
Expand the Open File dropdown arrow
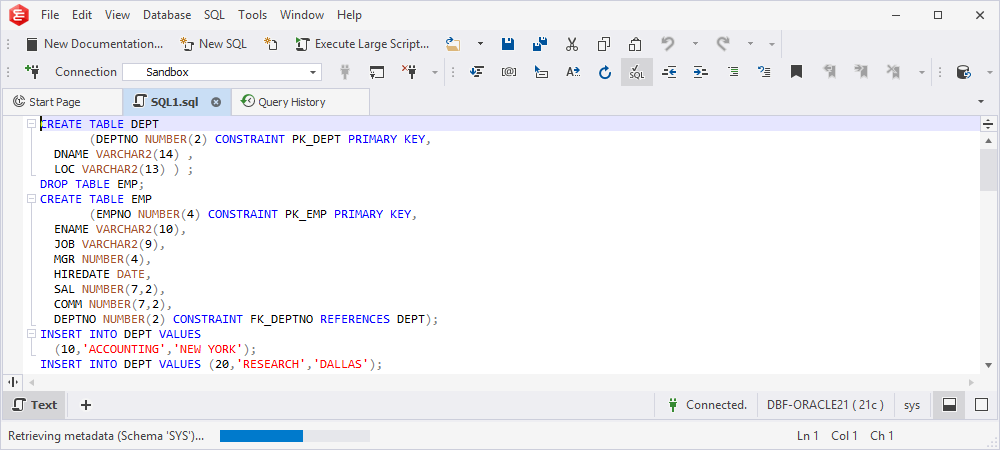click(x=480, y=44)
